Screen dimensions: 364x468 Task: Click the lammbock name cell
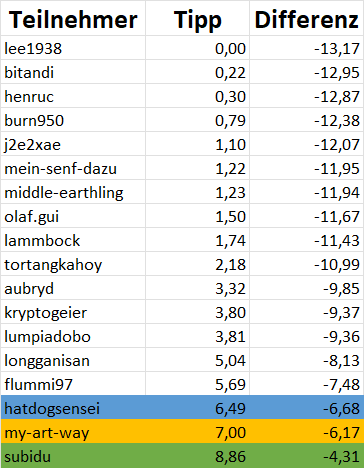(73, 240)
